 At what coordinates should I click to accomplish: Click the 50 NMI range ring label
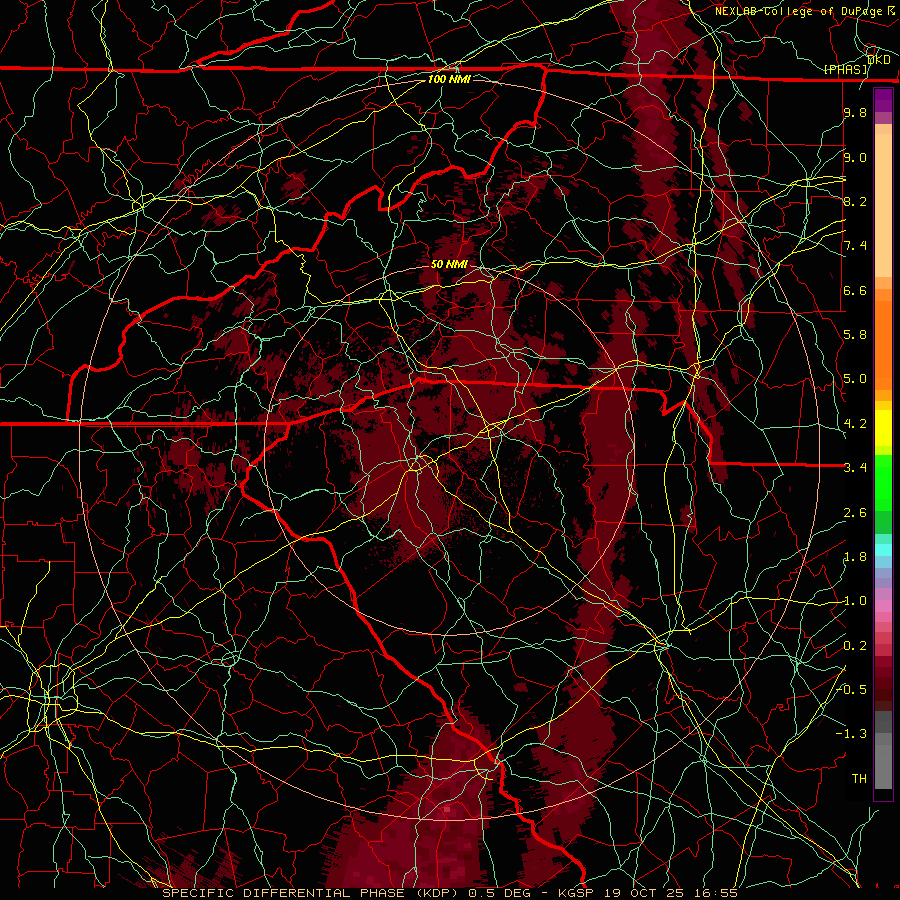(449, 264)
